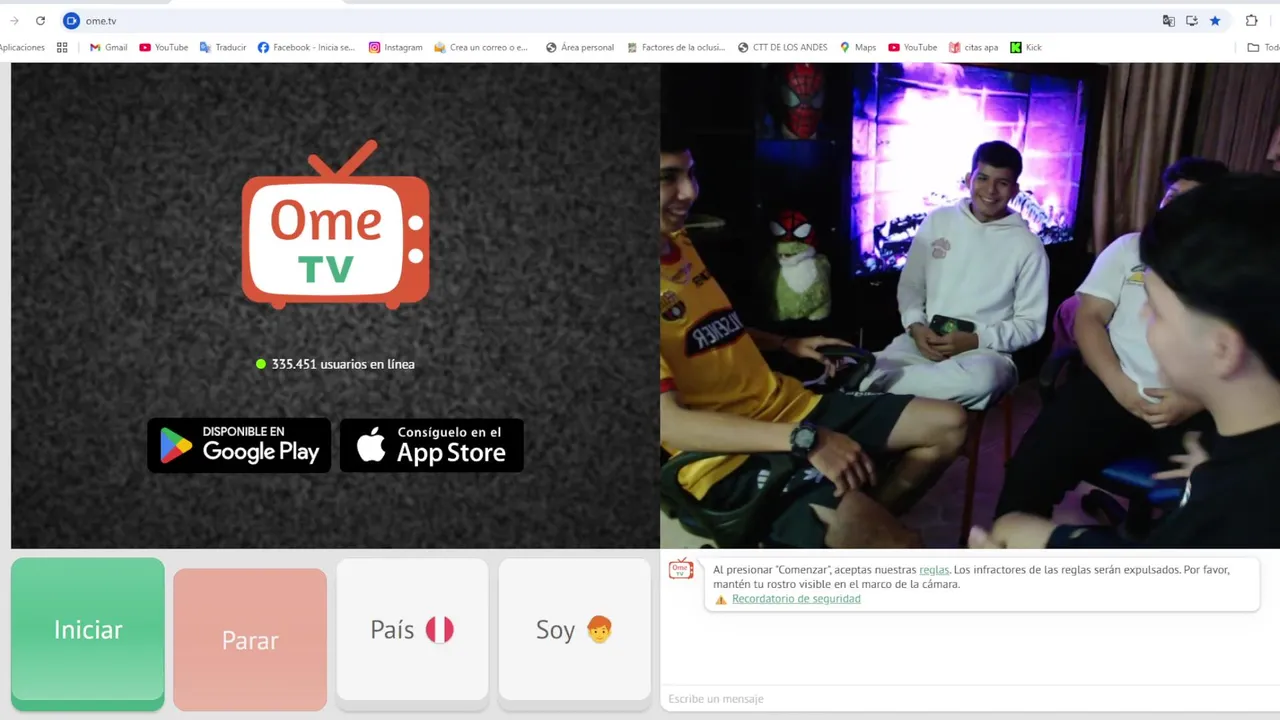Open the App Store download badge
This screenshot has height=720, width=1280.
click(x=432, y=445)
